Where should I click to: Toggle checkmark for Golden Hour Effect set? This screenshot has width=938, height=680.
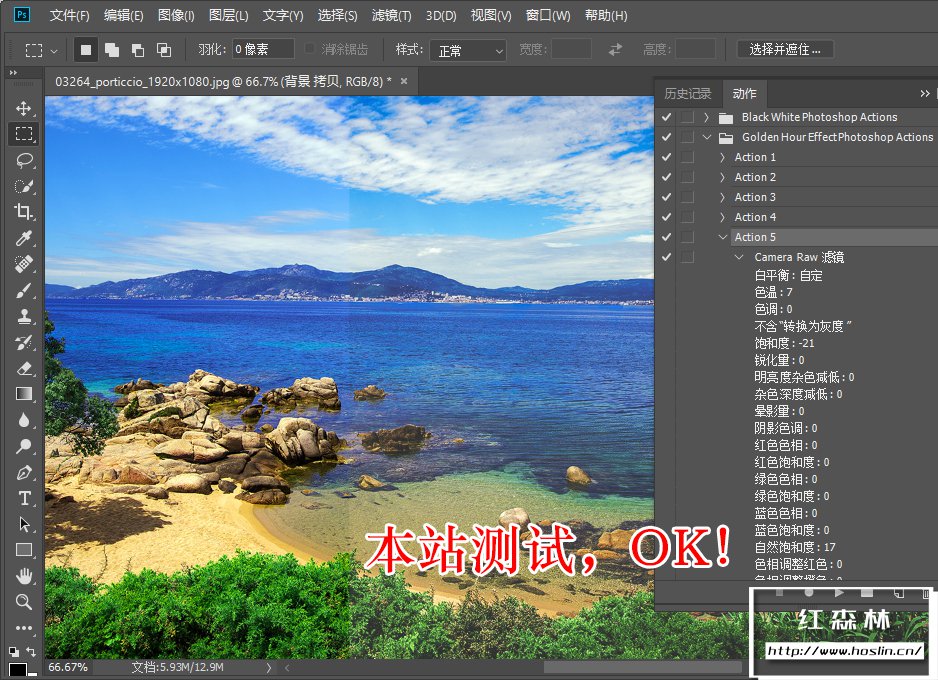666,137
